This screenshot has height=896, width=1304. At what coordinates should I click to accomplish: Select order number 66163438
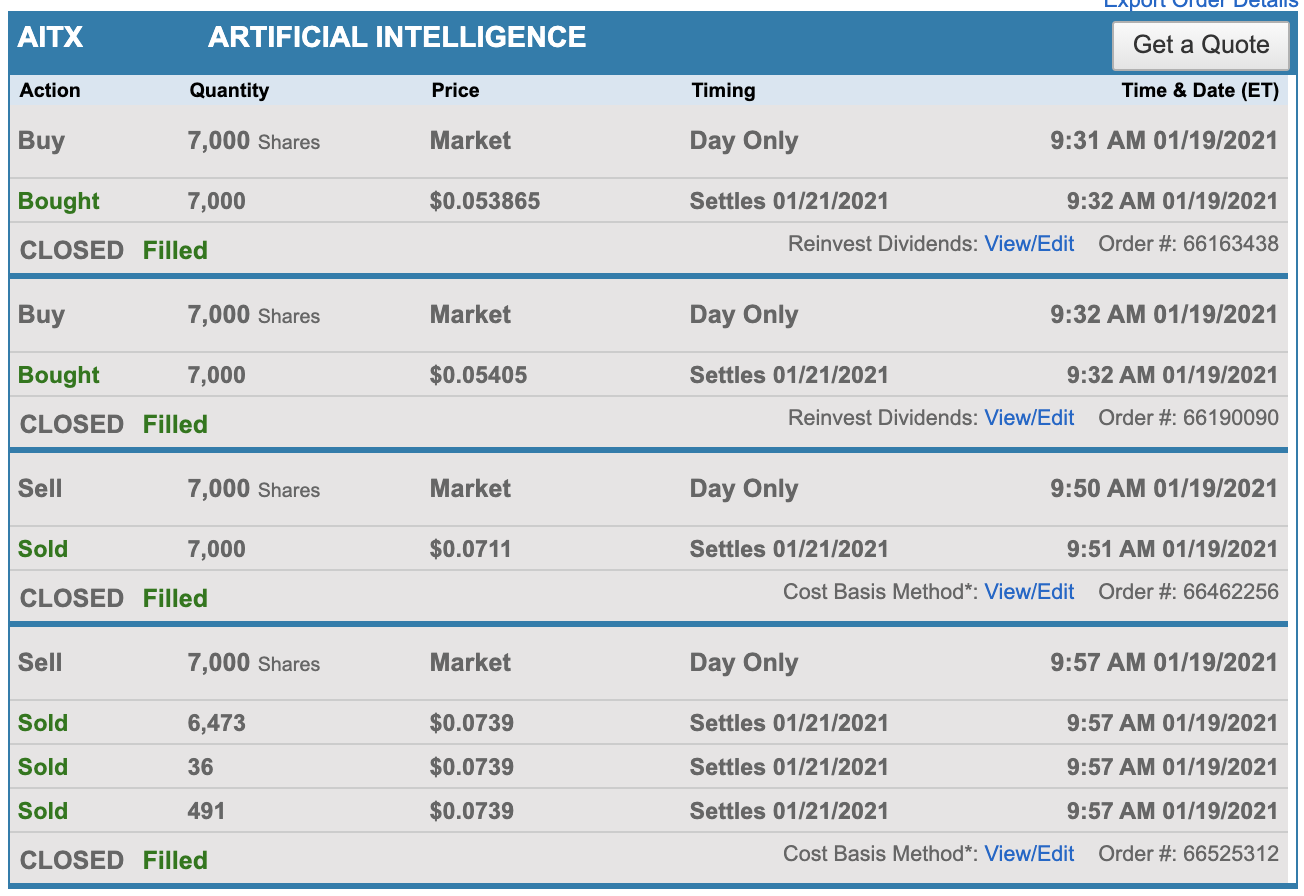pyautogui.click(x=1229, y=244)
